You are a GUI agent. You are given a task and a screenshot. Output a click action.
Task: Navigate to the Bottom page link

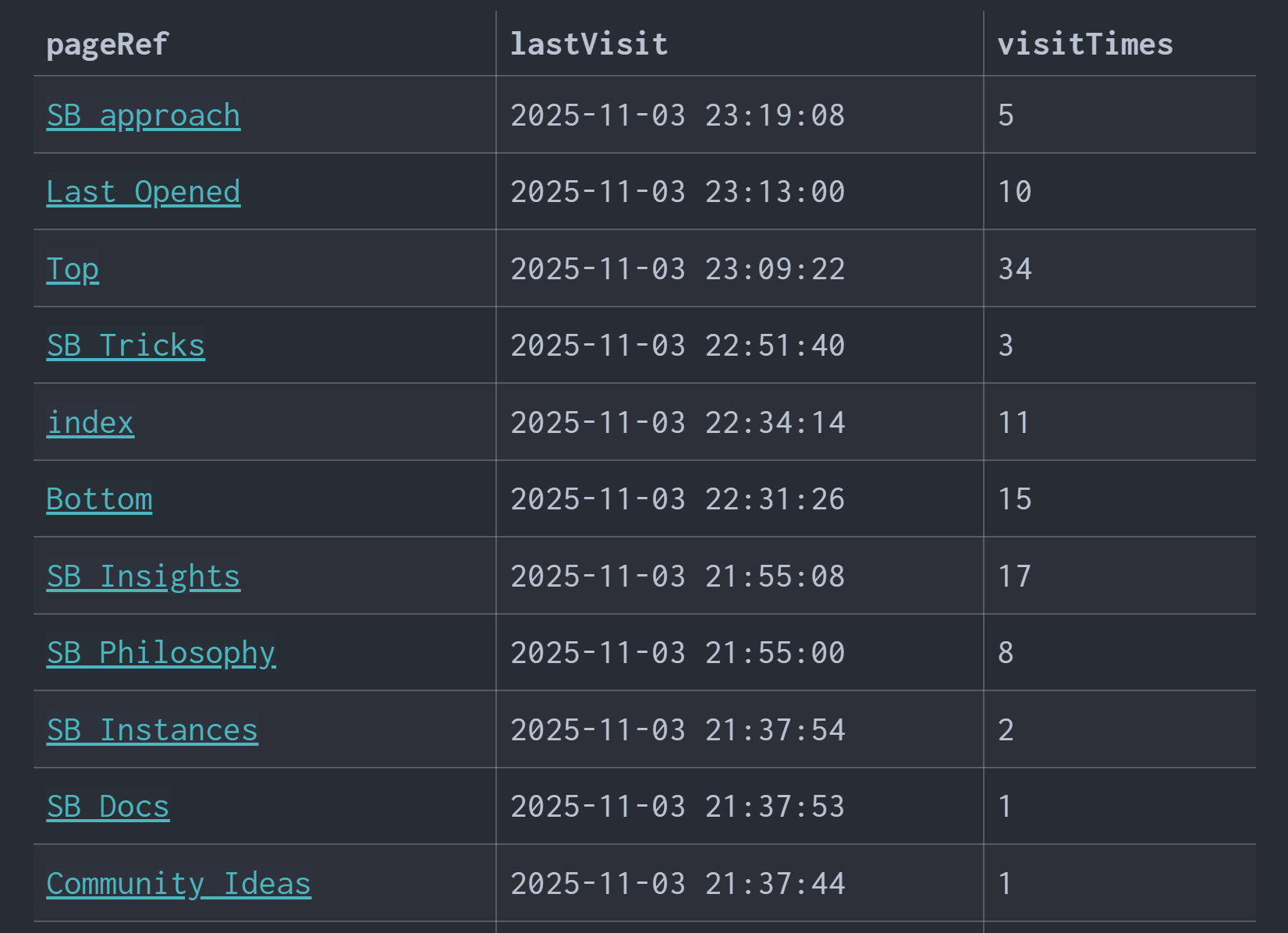tap(99, 499)
